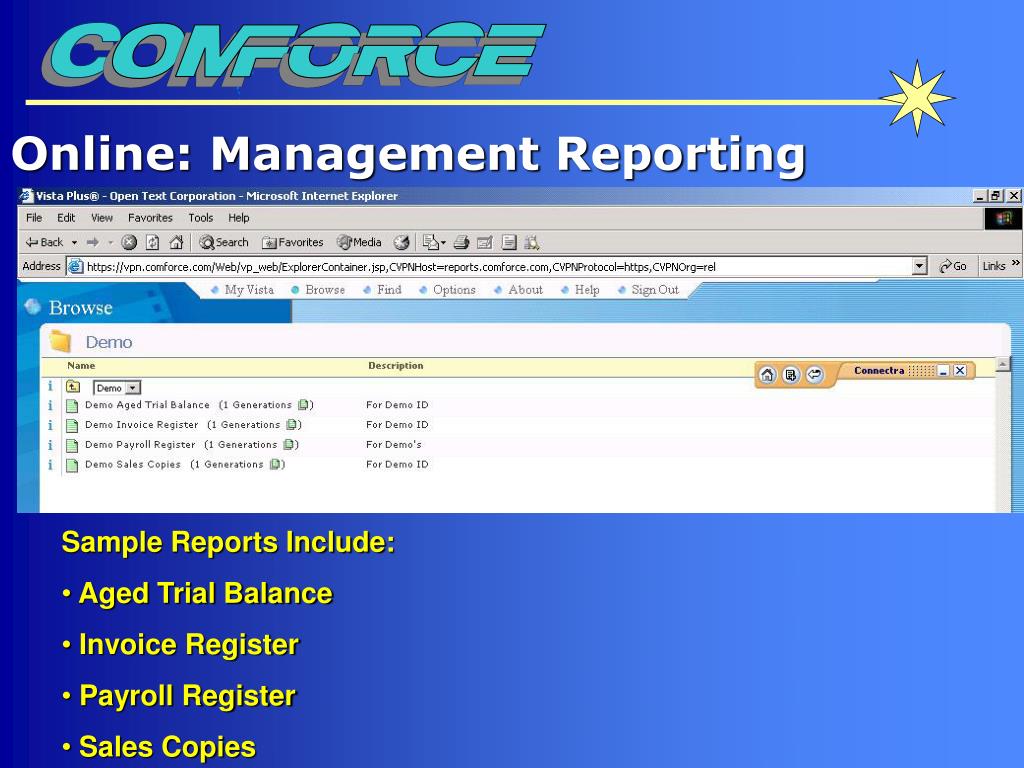The width and height of the screenshot is (1024, 768).
Task: Open generations icon for Invoice Register
Action: point(292,424)
